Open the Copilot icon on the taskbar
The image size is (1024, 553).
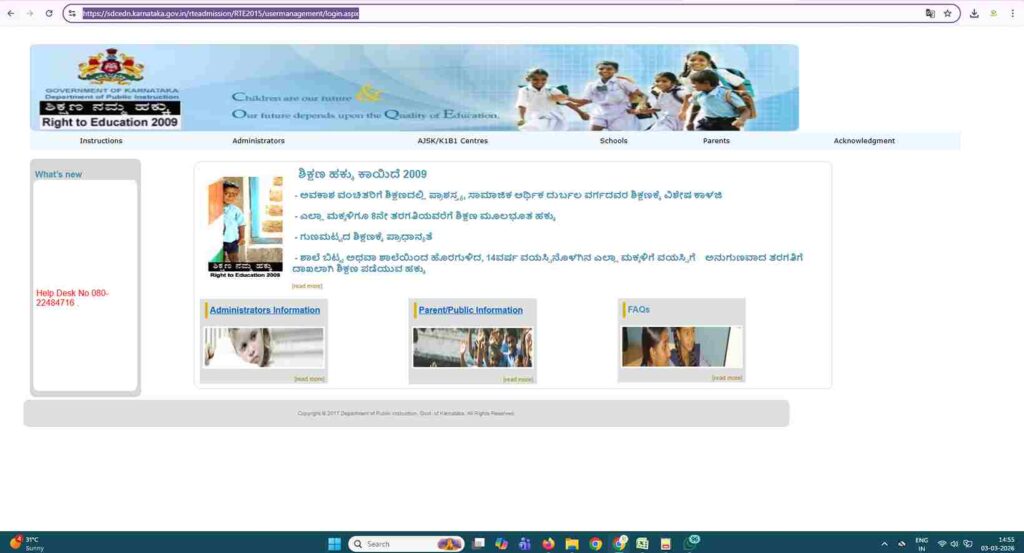pos(502,543)
